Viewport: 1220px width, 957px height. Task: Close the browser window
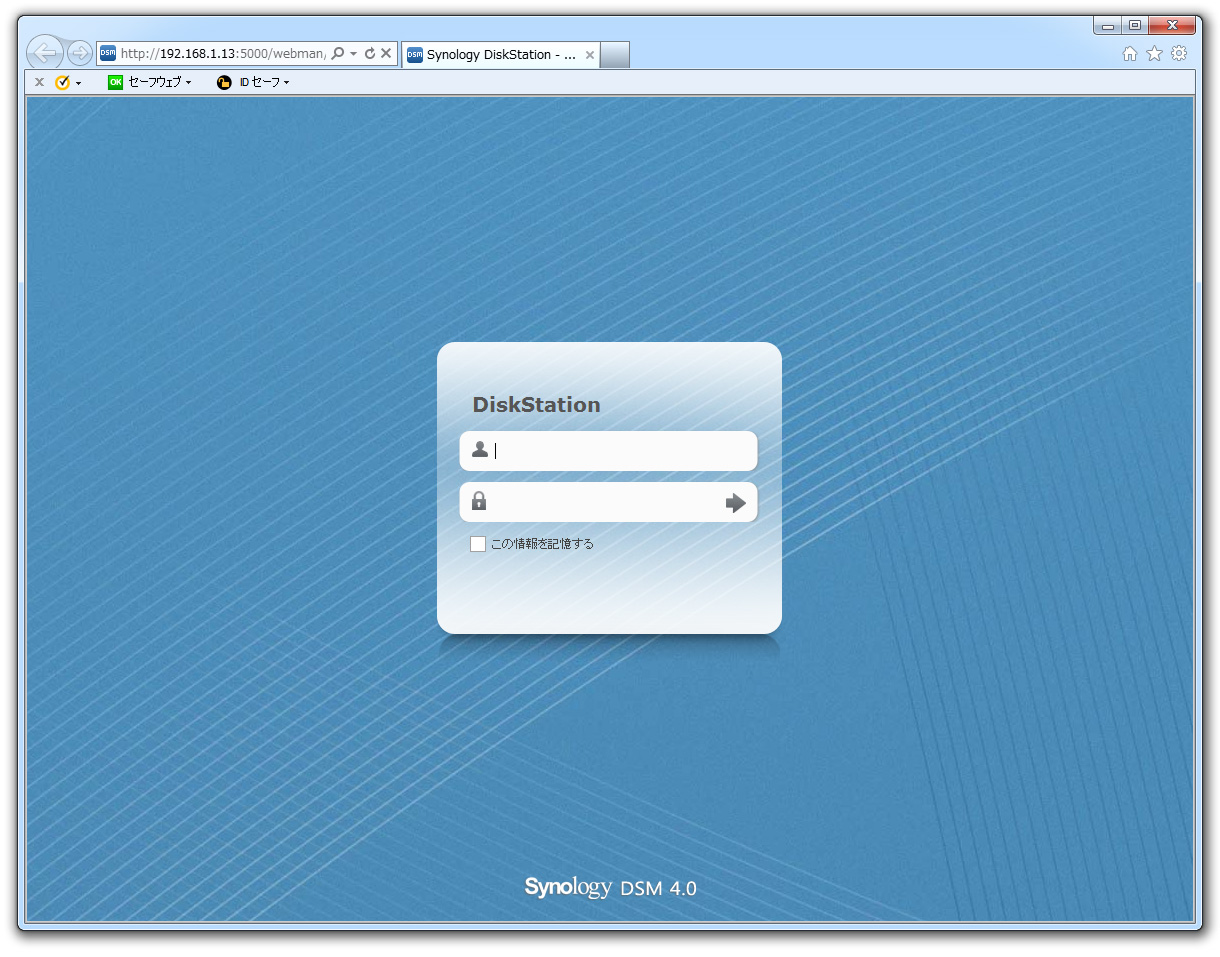pos(1172,26)
